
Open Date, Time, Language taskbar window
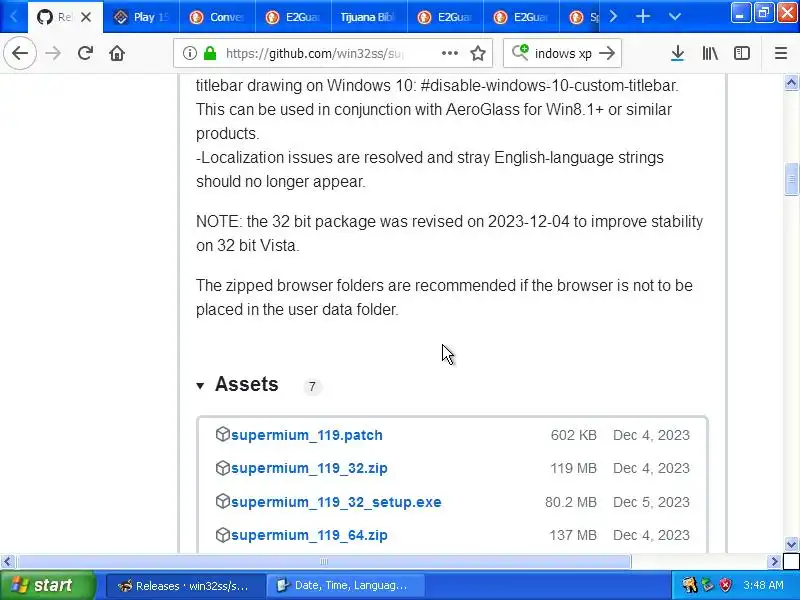point(346,586)
